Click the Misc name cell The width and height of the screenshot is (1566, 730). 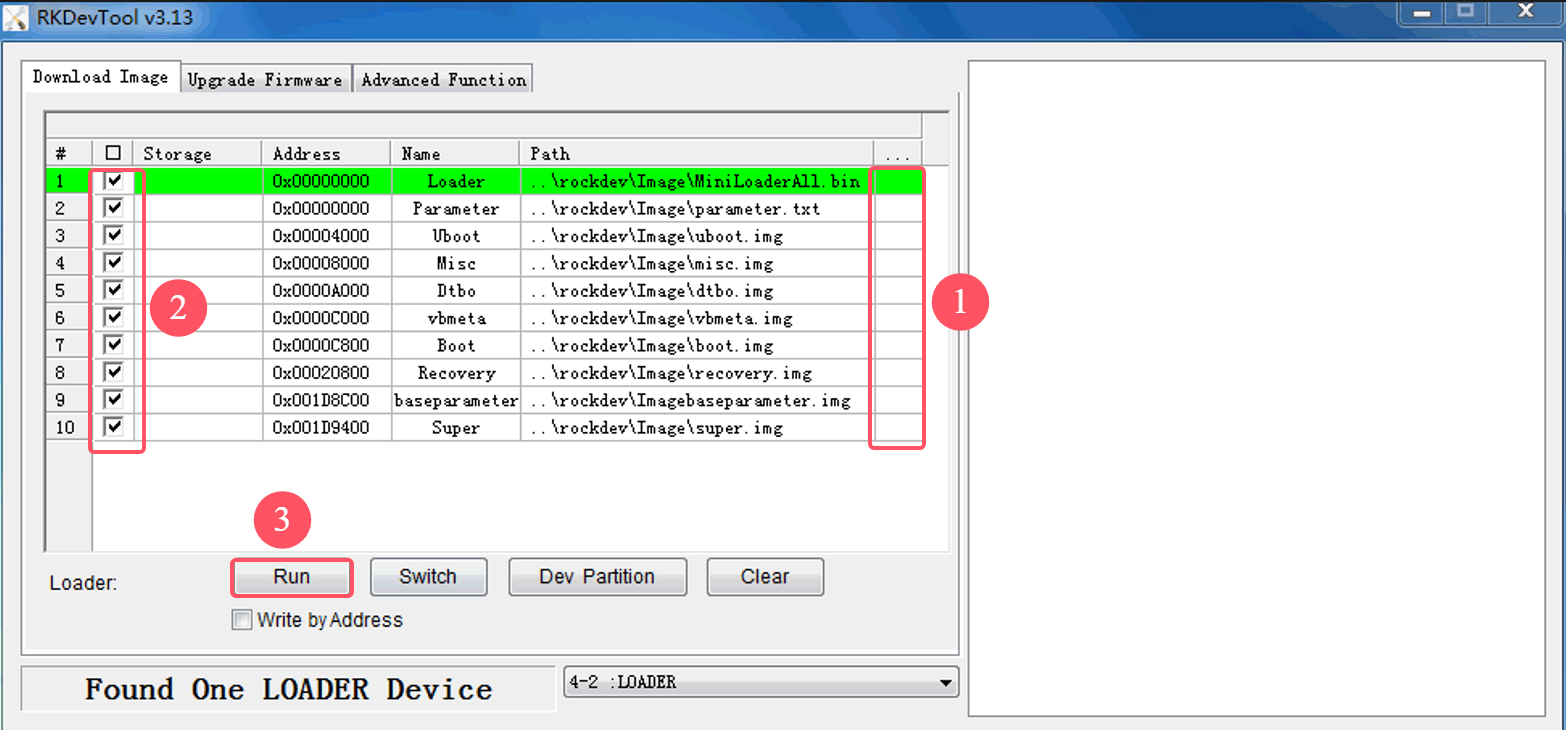click(455, 263)
